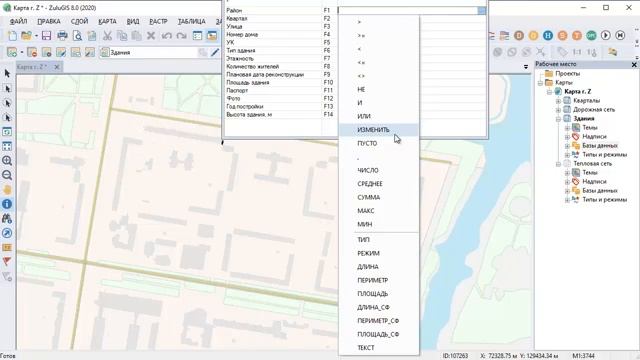The width and height of the screenshot is (640, 360).
Task: Open the ВИД menu
Action: [133, 21]
